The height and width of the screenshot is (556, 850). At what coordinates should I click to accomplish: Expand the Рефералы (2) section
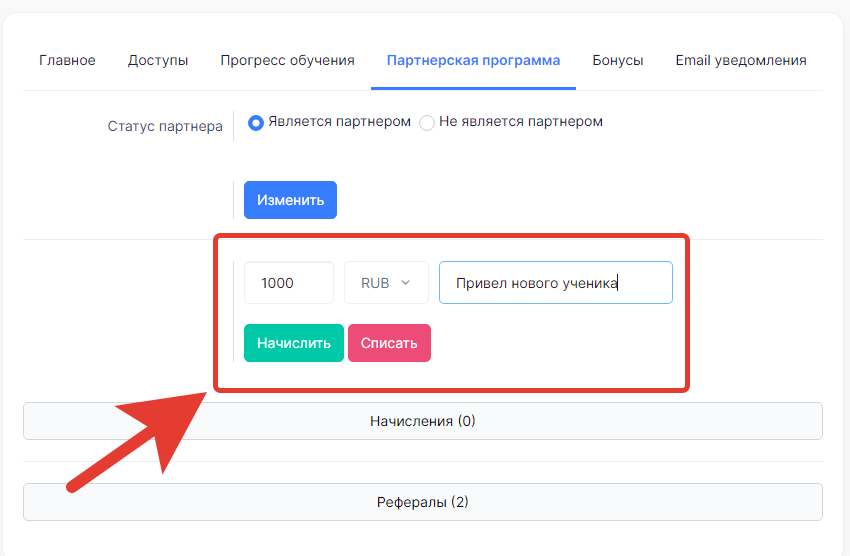[x=423, y=502]
